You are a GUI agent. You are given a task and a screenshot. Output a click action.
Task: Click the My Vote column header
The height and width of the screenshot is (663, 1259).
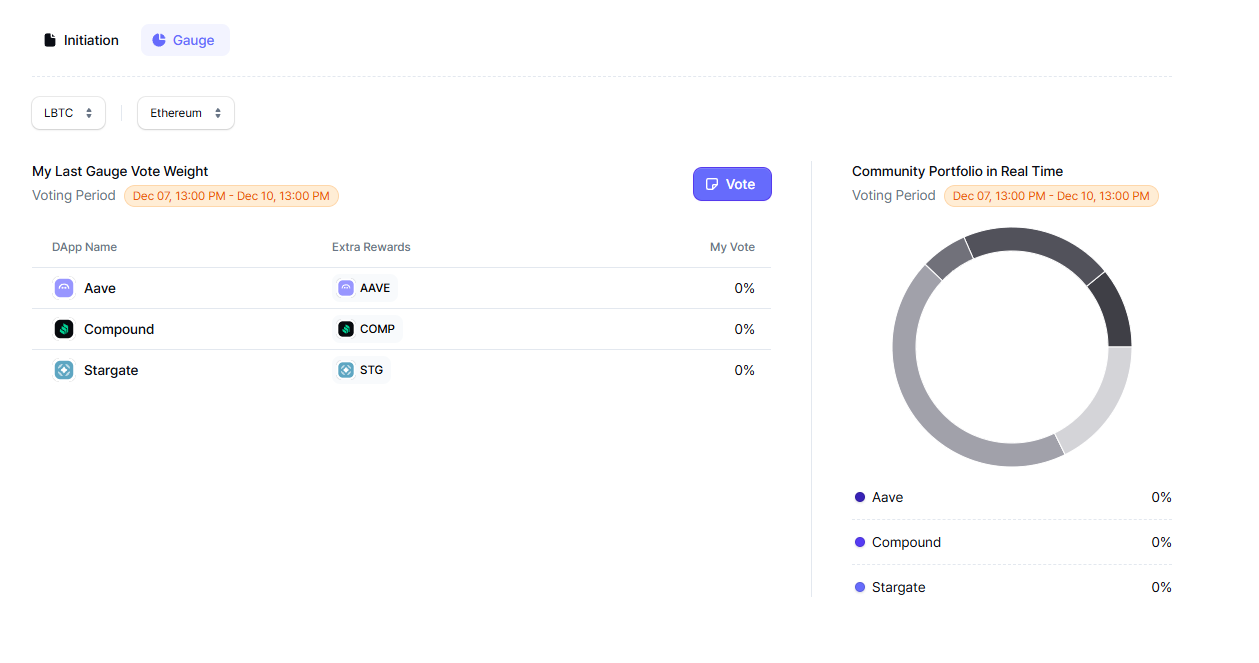pos(732,247)
